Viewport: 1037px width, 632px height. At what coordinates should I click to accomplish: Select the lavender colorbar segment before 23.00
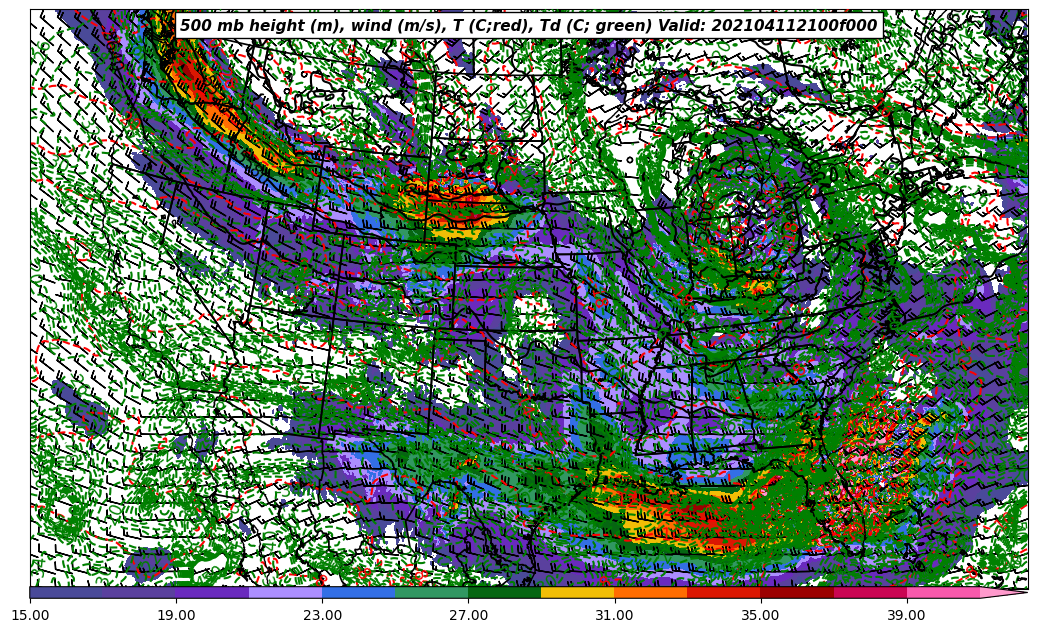click(286, 593)
